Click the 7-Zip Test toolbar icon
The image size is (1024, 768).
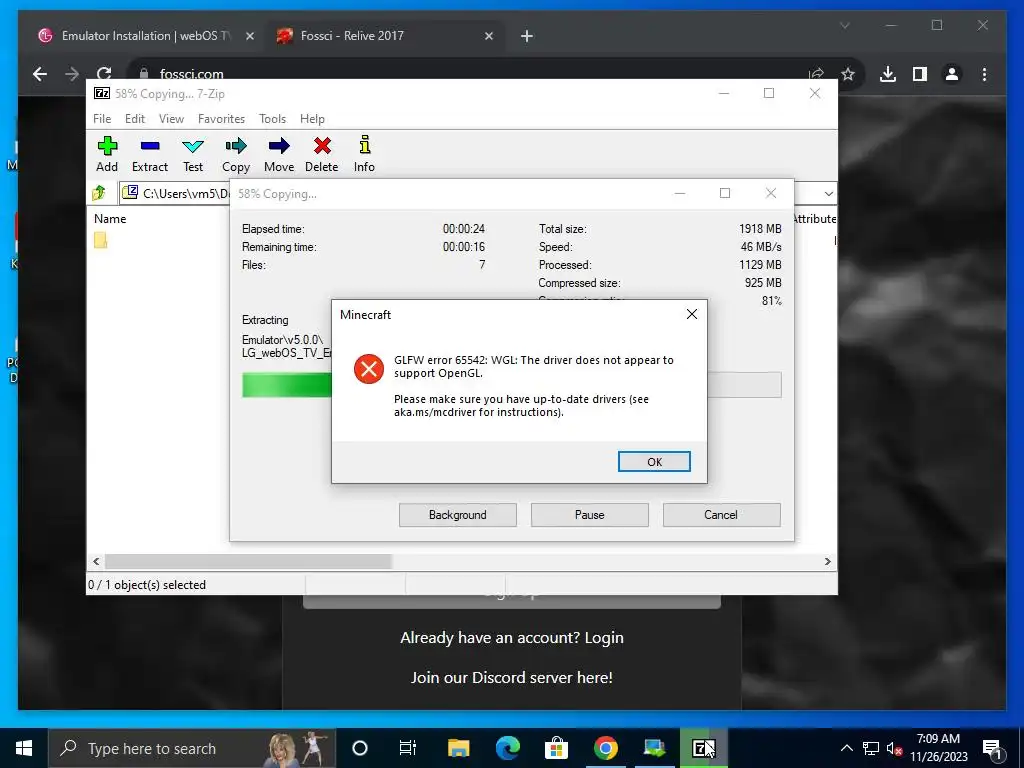point(193,155)
